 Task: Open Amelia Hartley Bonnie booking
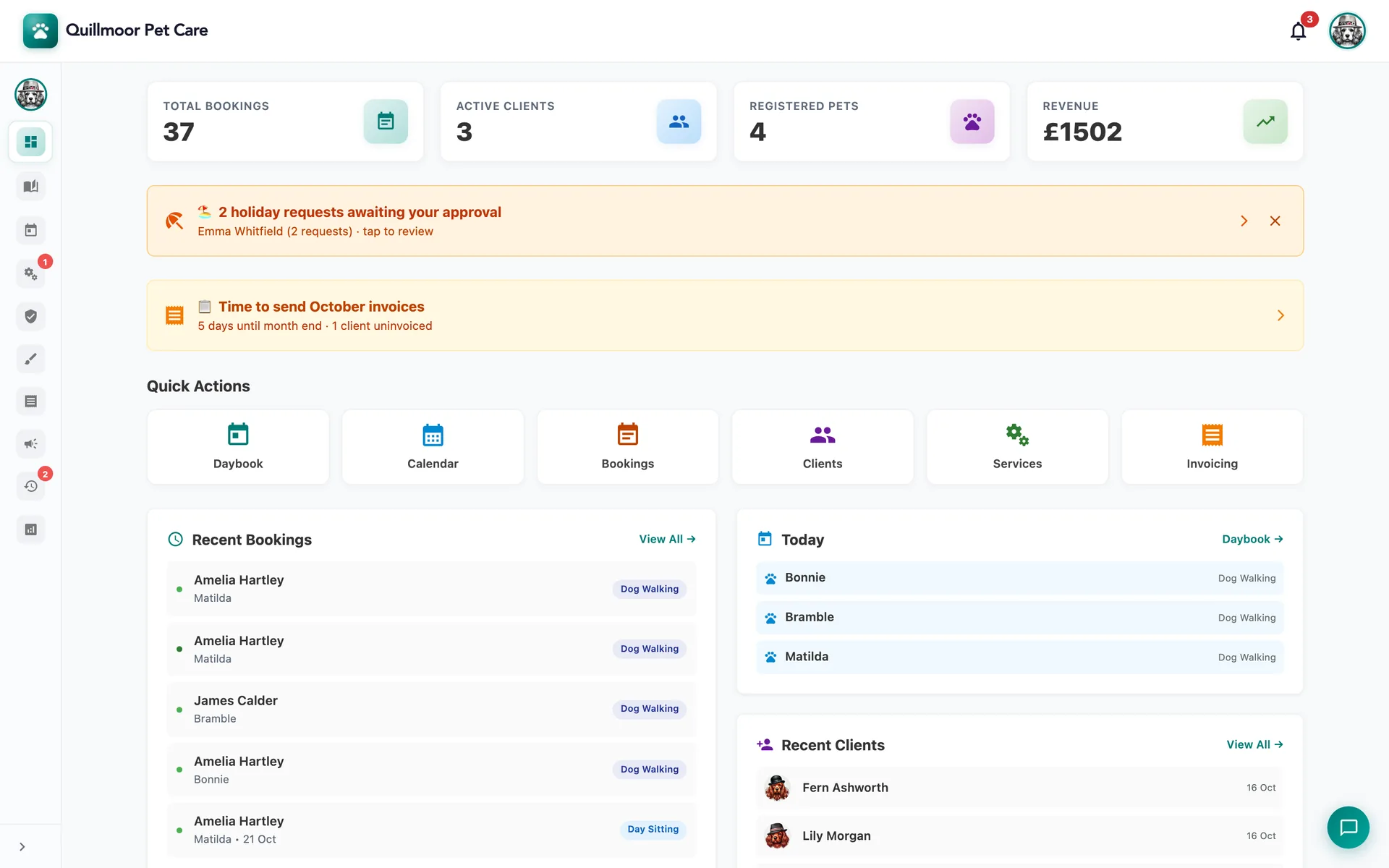pyautogui.click(x=431, y=770)
